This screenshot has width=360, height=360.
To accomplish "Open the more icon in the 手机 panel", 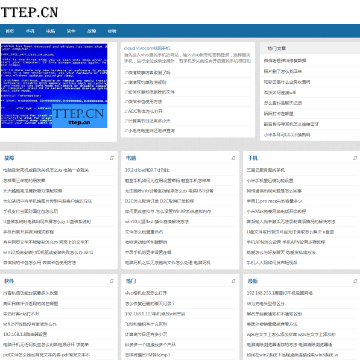I will click(x=355, y=158).
